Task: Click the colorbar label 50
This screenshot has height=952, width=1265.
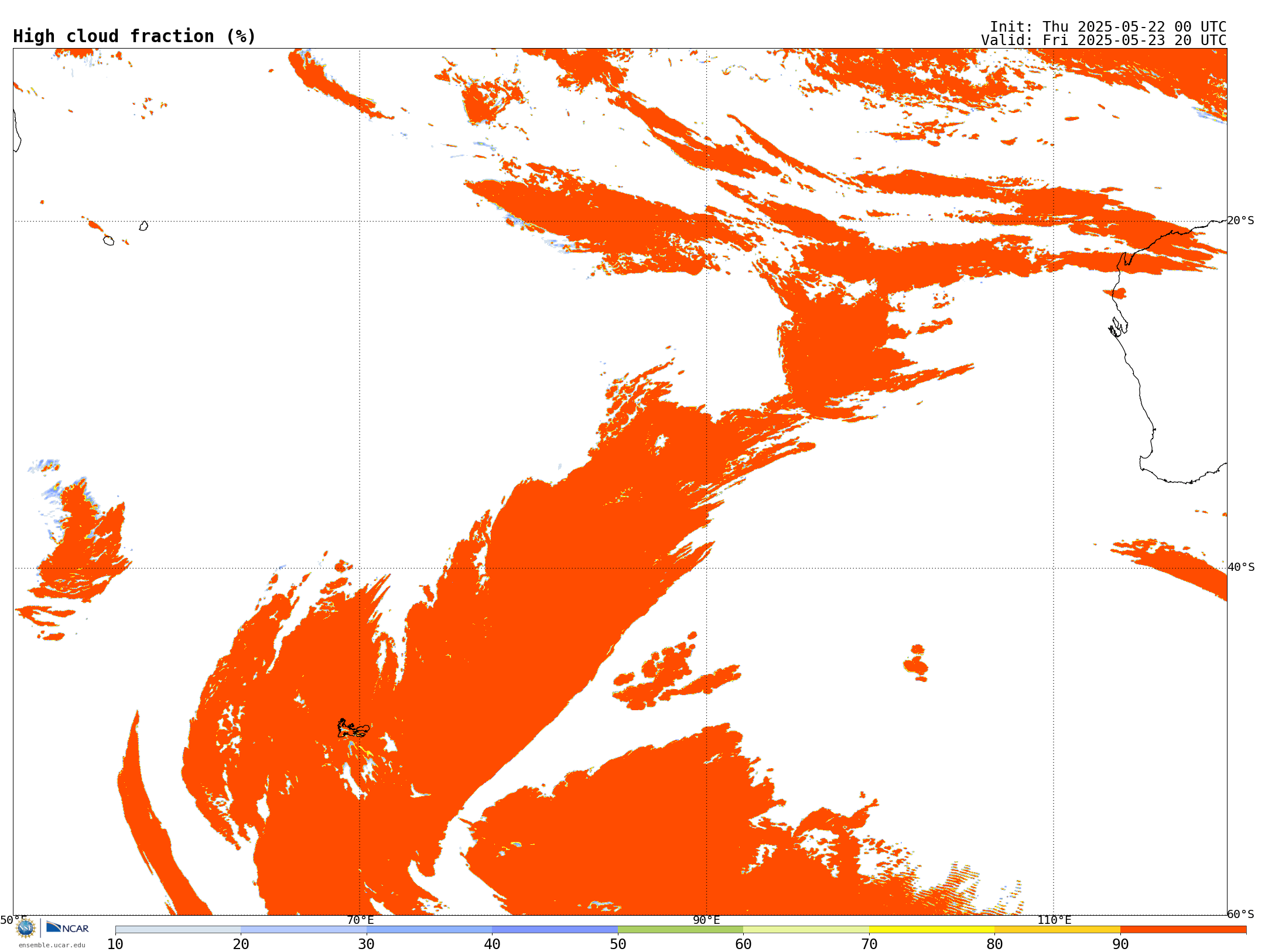Action: pos(618,944)
